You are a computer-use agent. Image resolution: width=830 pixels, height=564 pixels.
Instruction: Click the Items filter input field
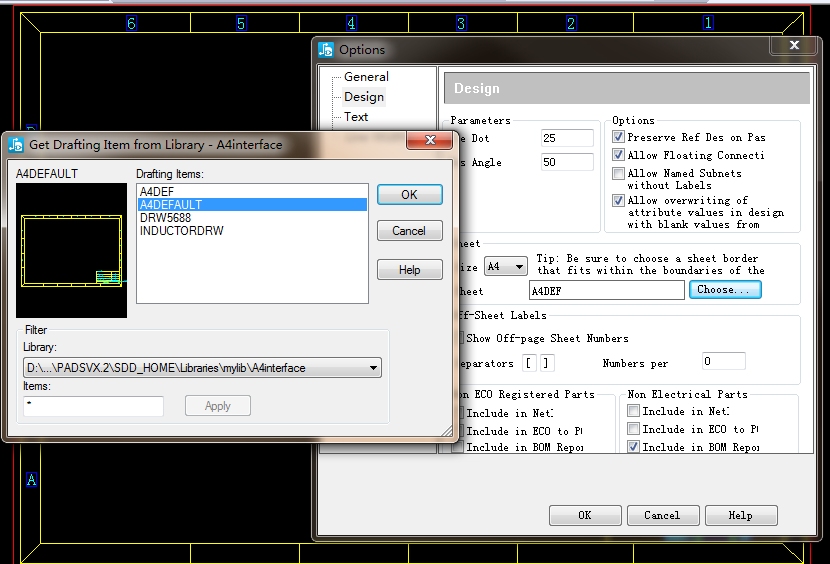click(93, 406)
